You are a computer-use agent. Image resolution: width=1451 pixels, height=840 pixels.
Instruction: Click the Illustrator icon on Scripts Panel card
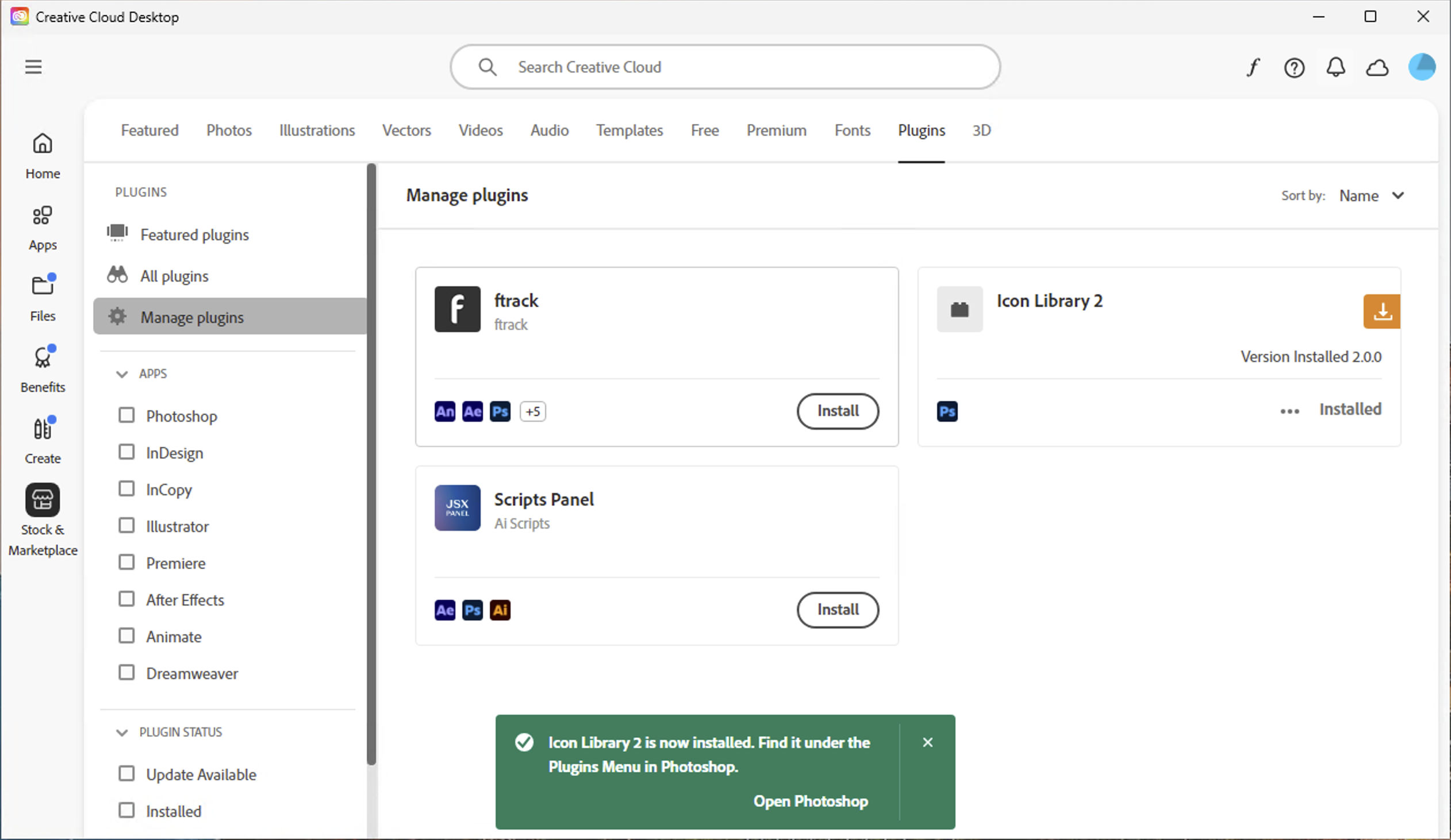pyautogui.click(x=500, y=610)
